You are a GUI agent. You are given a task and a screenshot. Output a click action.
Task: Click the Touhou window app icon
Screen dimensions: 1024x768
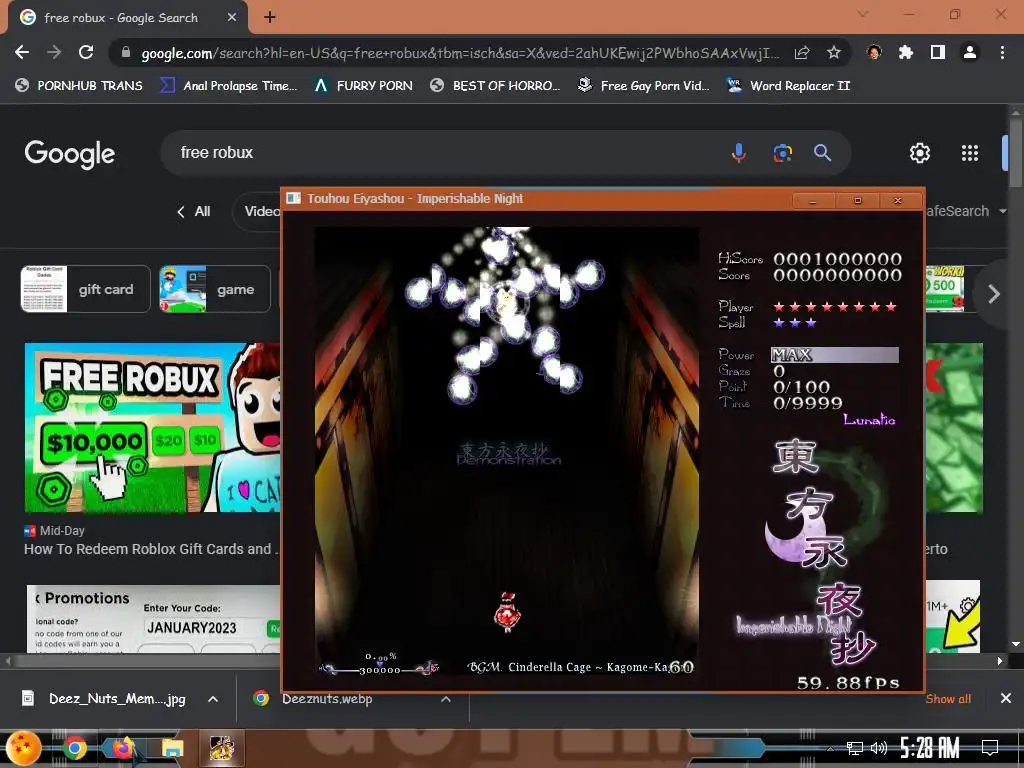tap(294, 199)
